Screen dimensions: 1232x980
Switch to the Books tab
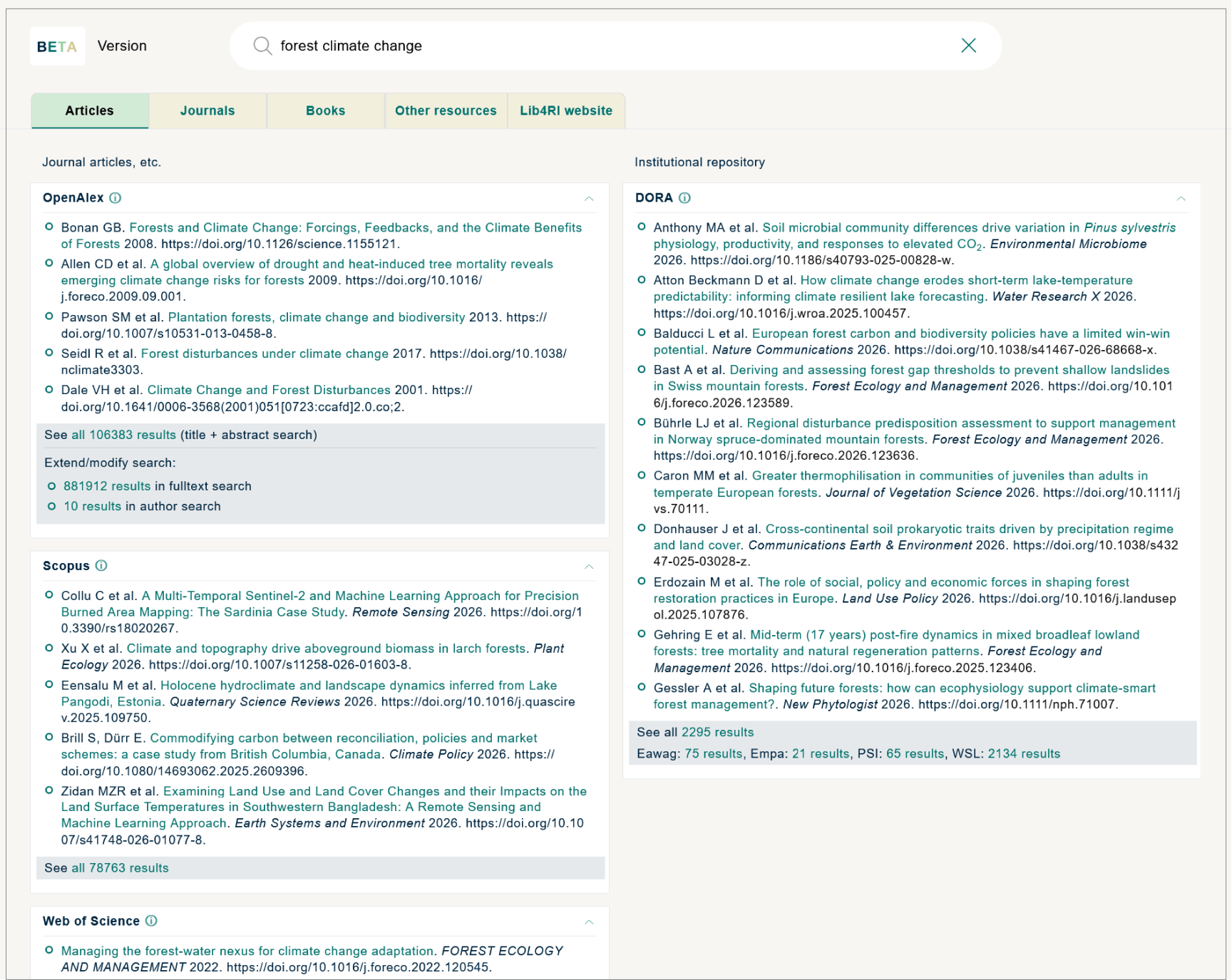pos(325,110)
